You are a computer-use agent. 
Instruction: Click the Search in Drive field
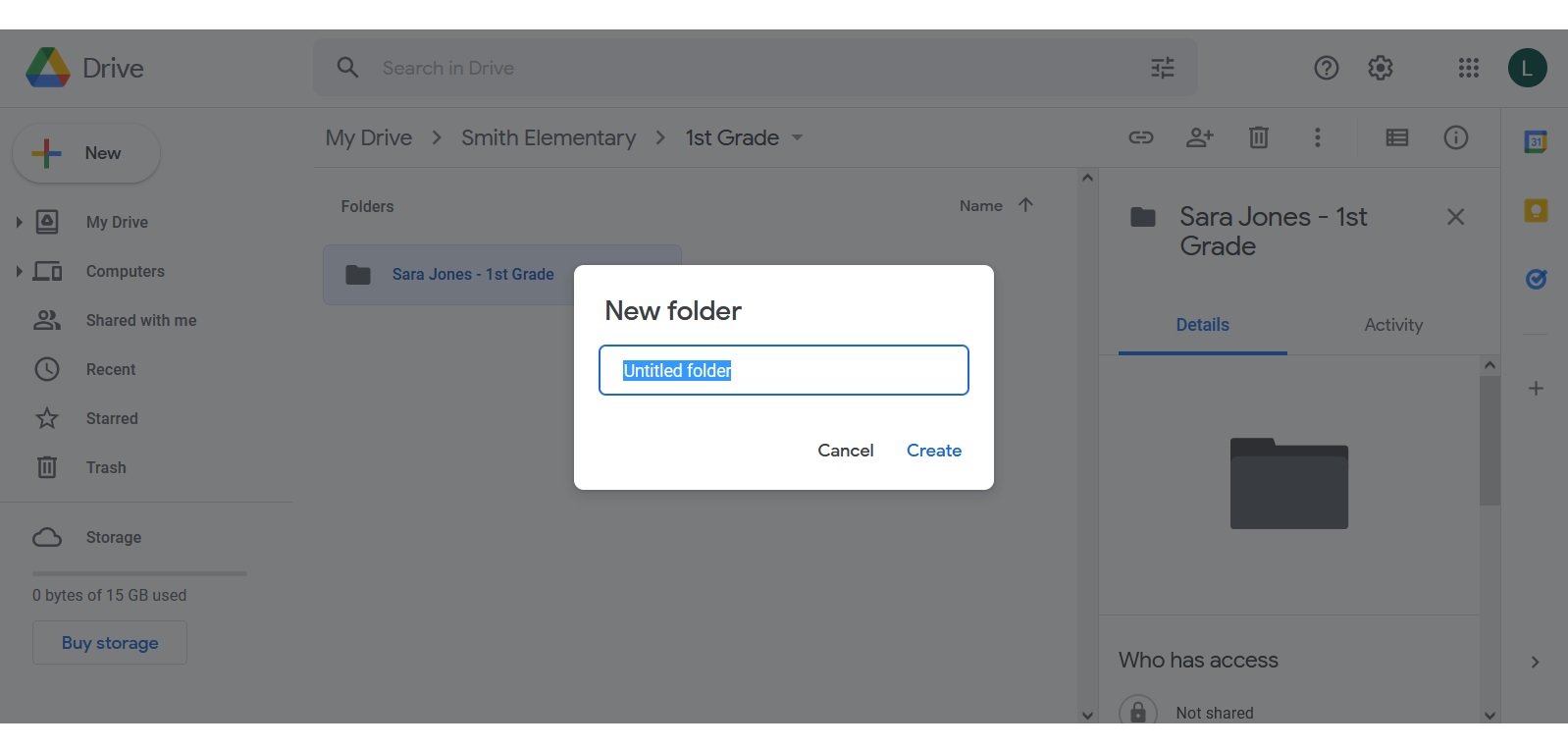pyautogui.click(x=756, y=68)
